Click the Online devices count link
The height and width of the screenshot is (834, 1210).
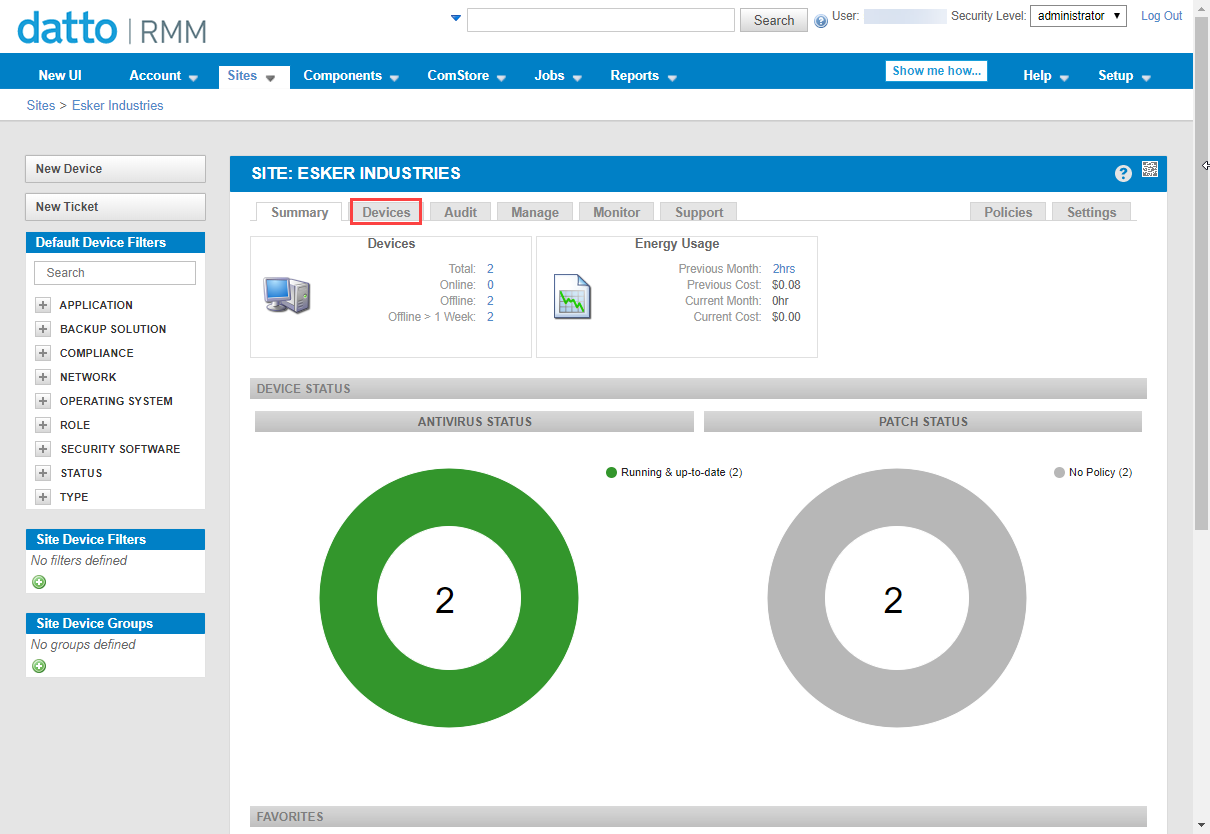490,285
